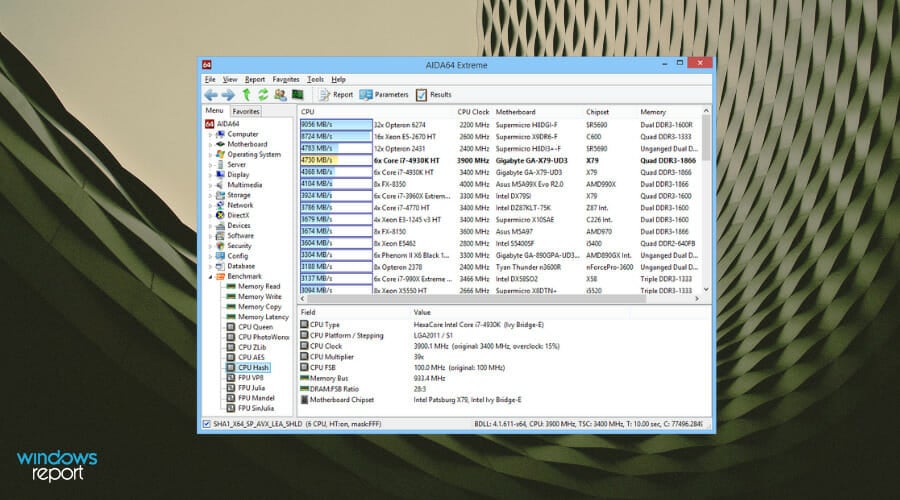Open the Help menu
Viewport: 900px width, 500px height.
[338, 79]
